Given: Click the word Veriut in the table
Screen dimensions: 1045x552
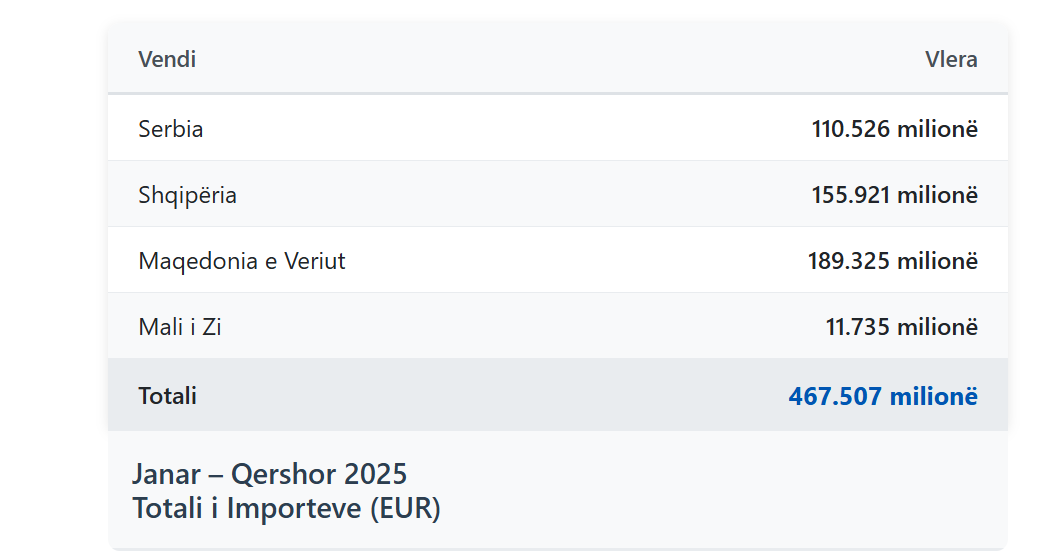Looking at the screenshot, I should [x=315, y=261].
